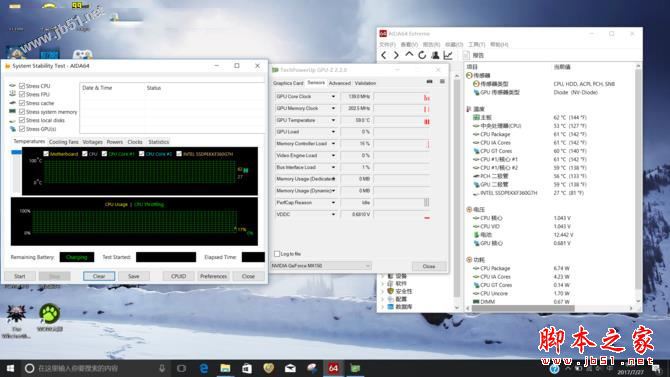Toggle Motherboard graph checkbox
The height and width of the screenshot is (377, 670).
[x=46, y=153]
